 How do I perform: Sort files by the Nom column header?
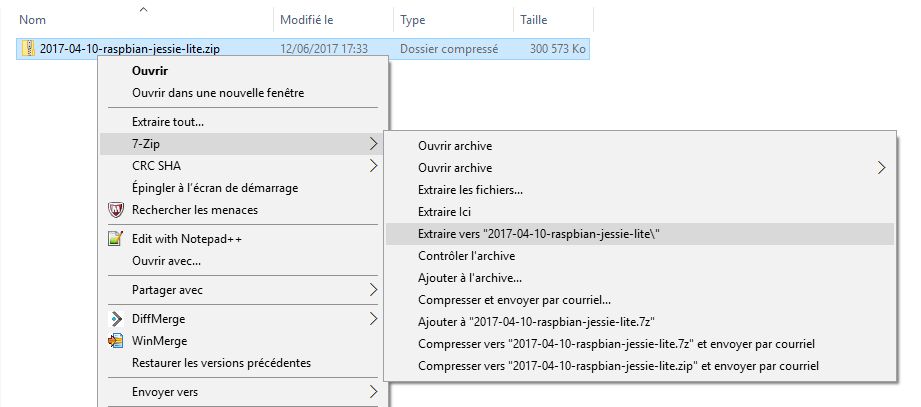tap(144, 20)
